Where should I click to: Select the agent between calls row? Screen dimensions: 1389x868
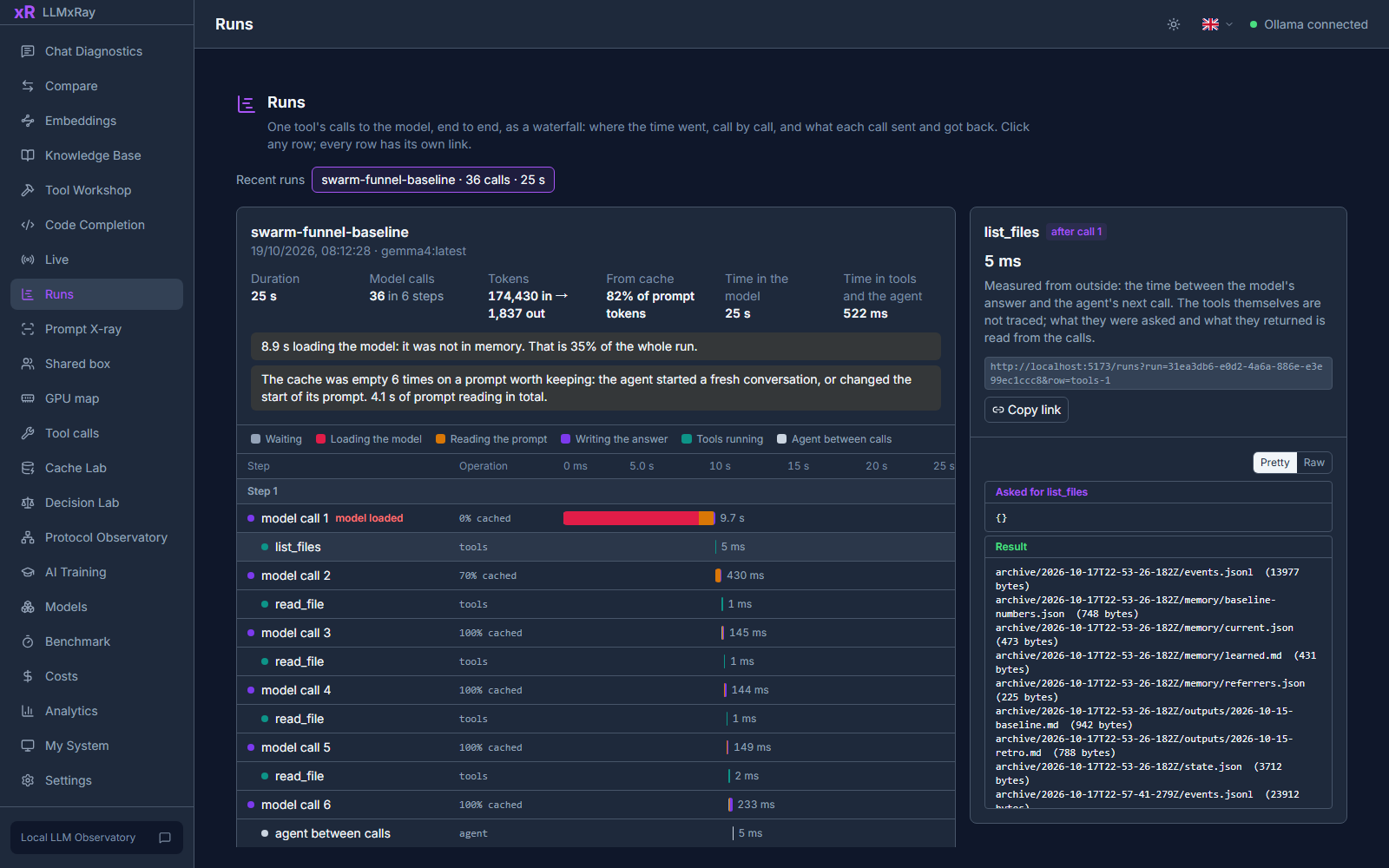click(596, 833)
